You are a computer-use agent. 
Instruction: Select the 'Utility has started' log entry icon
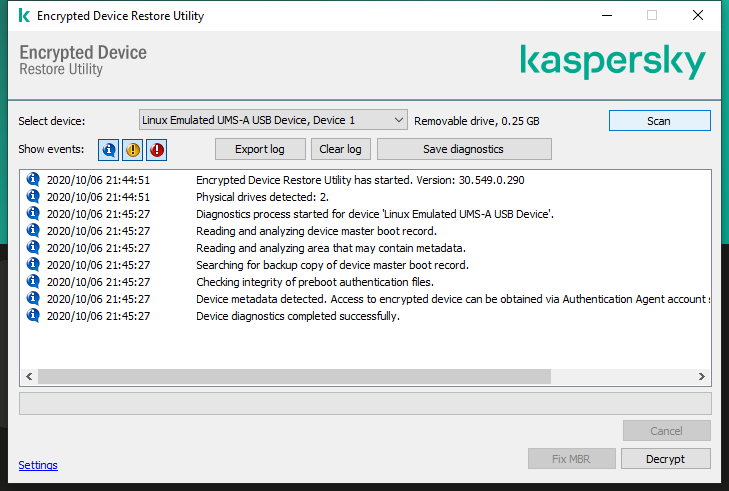33,180
